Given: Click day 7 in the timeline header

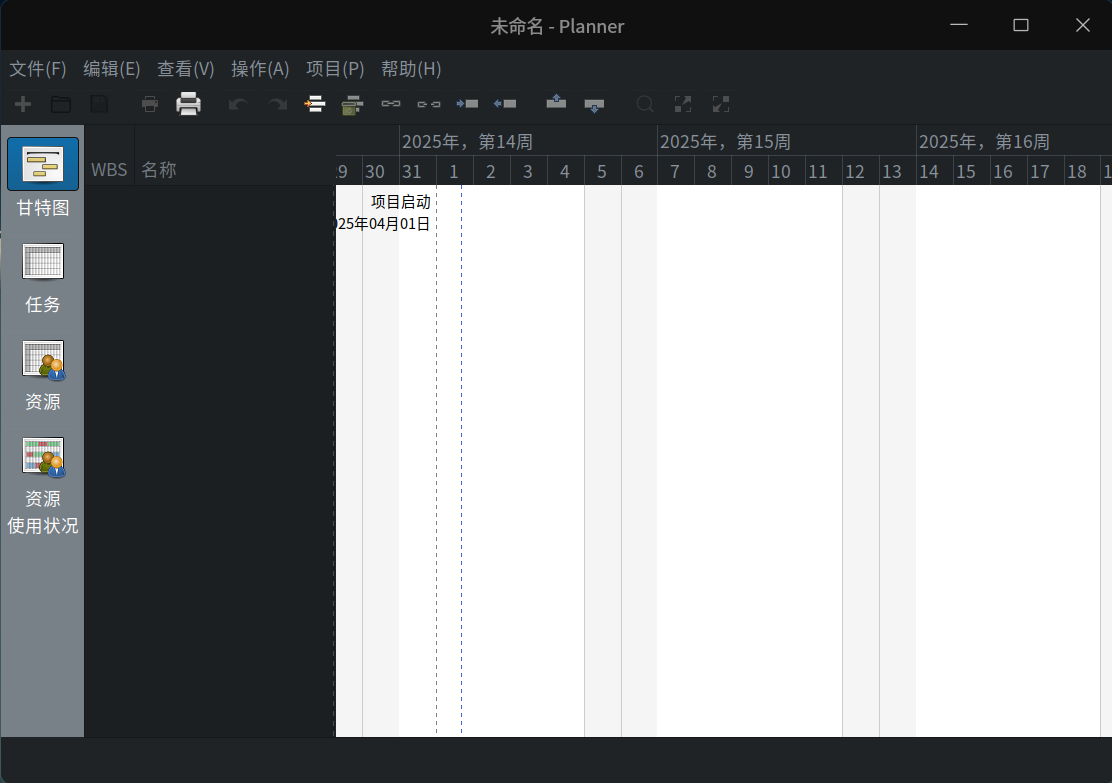Looking at the screenshot, I should click(675, 171).
